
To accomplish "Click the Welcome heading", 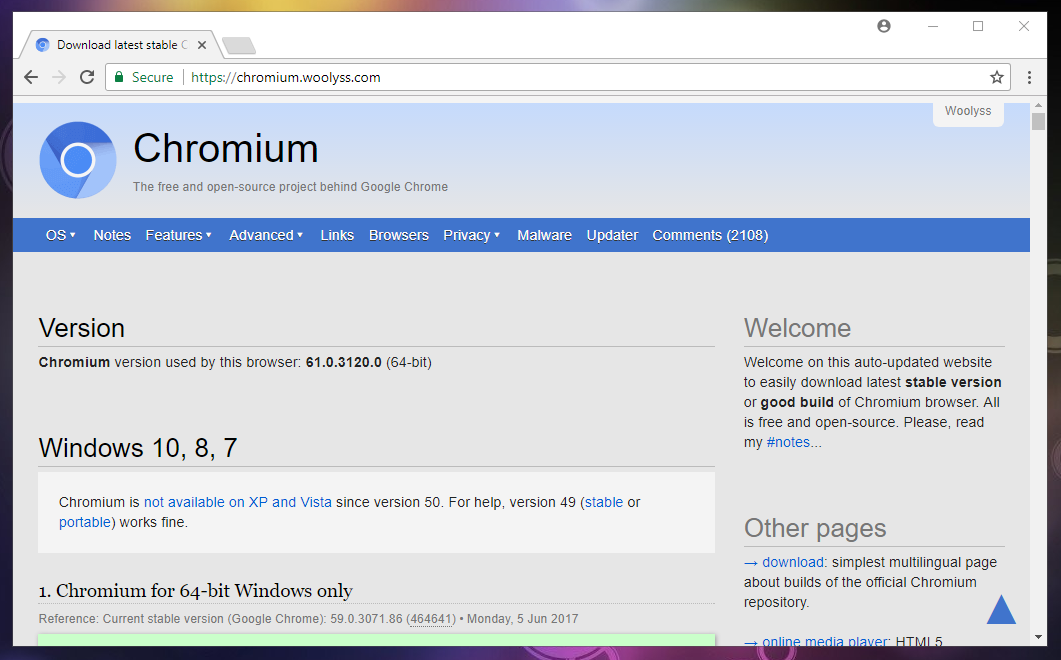I will click(797, 328).
